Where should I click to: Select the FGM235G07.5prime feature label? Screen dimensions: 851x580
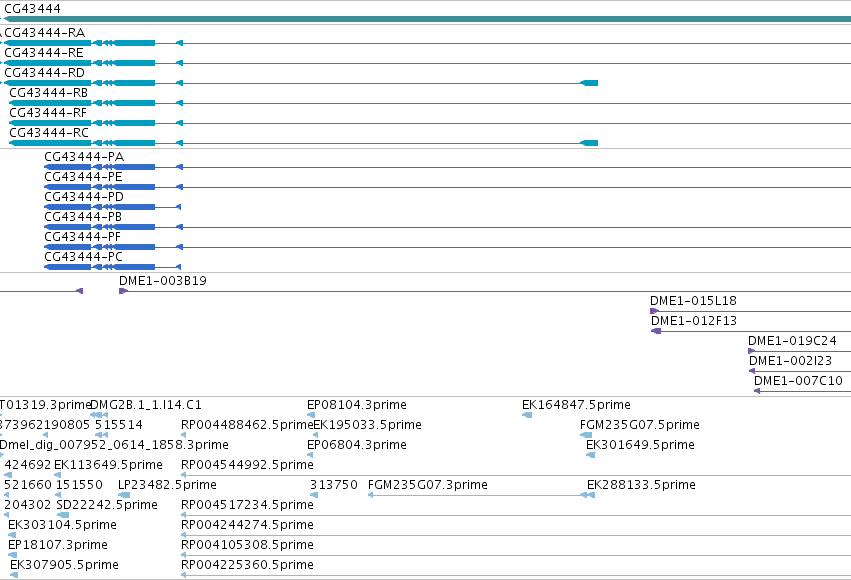[x=640, y=425]
